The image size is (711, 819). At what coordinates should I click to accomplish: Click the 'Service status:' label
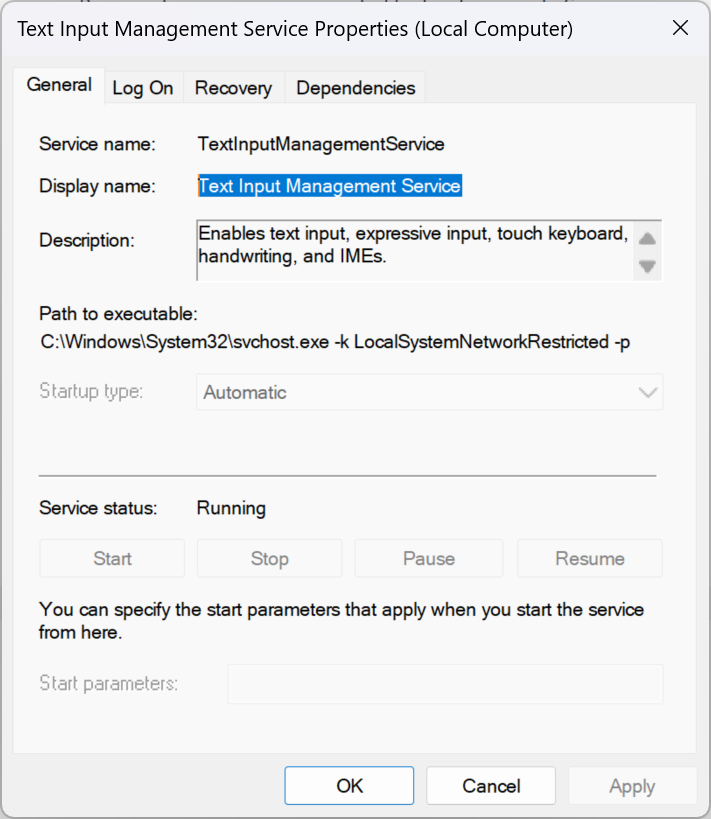pyautogui.click(x=98, y=508)
